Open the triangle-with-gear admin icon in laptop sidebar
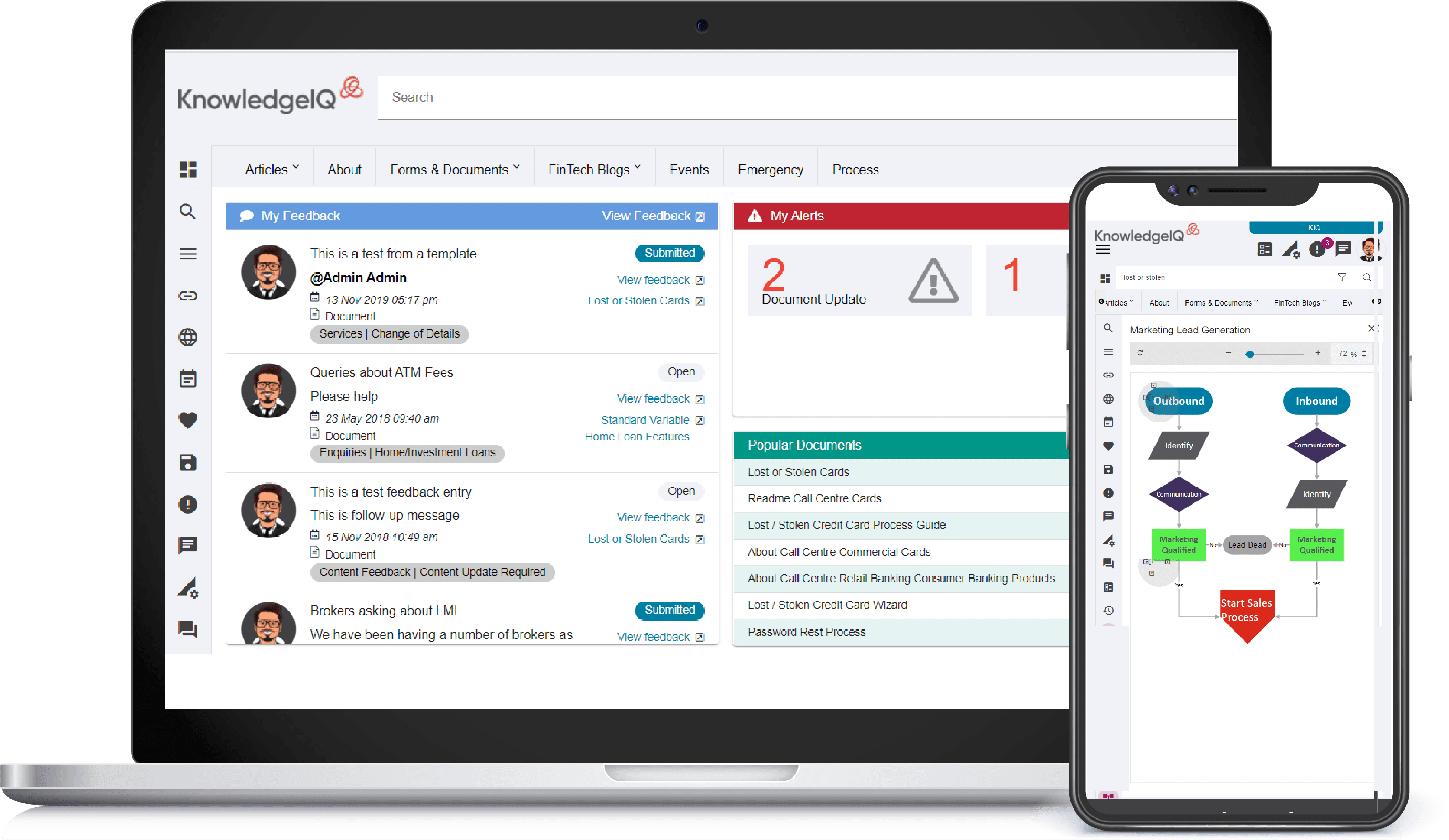The width and height of the screenshot is (1449, 840). coord(188,587)
